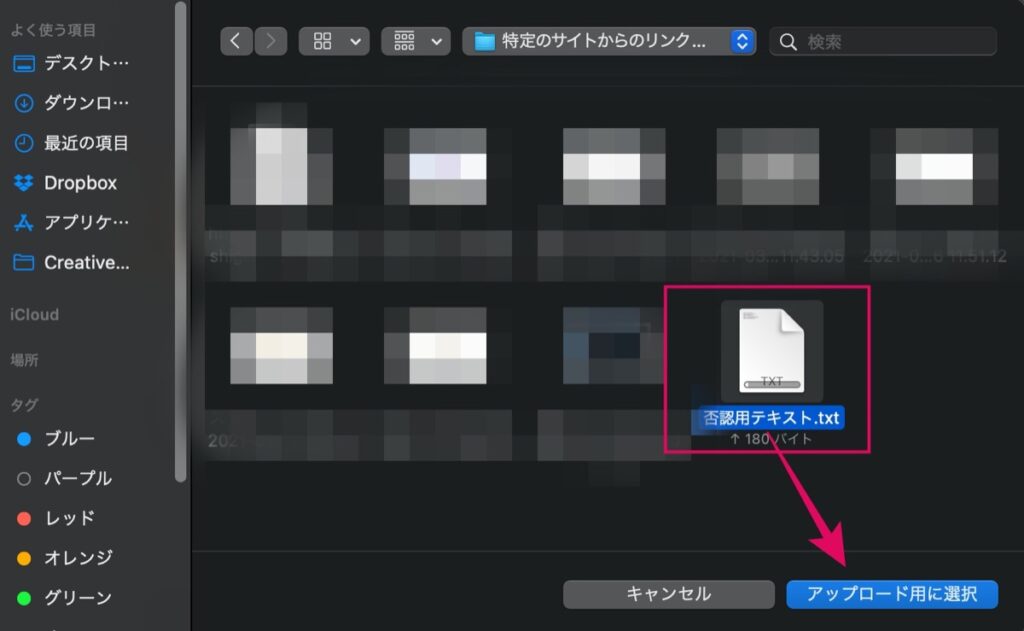Click the sidebar vertical scrollbar
1024x631 pixels.
[x=181, y=242]
